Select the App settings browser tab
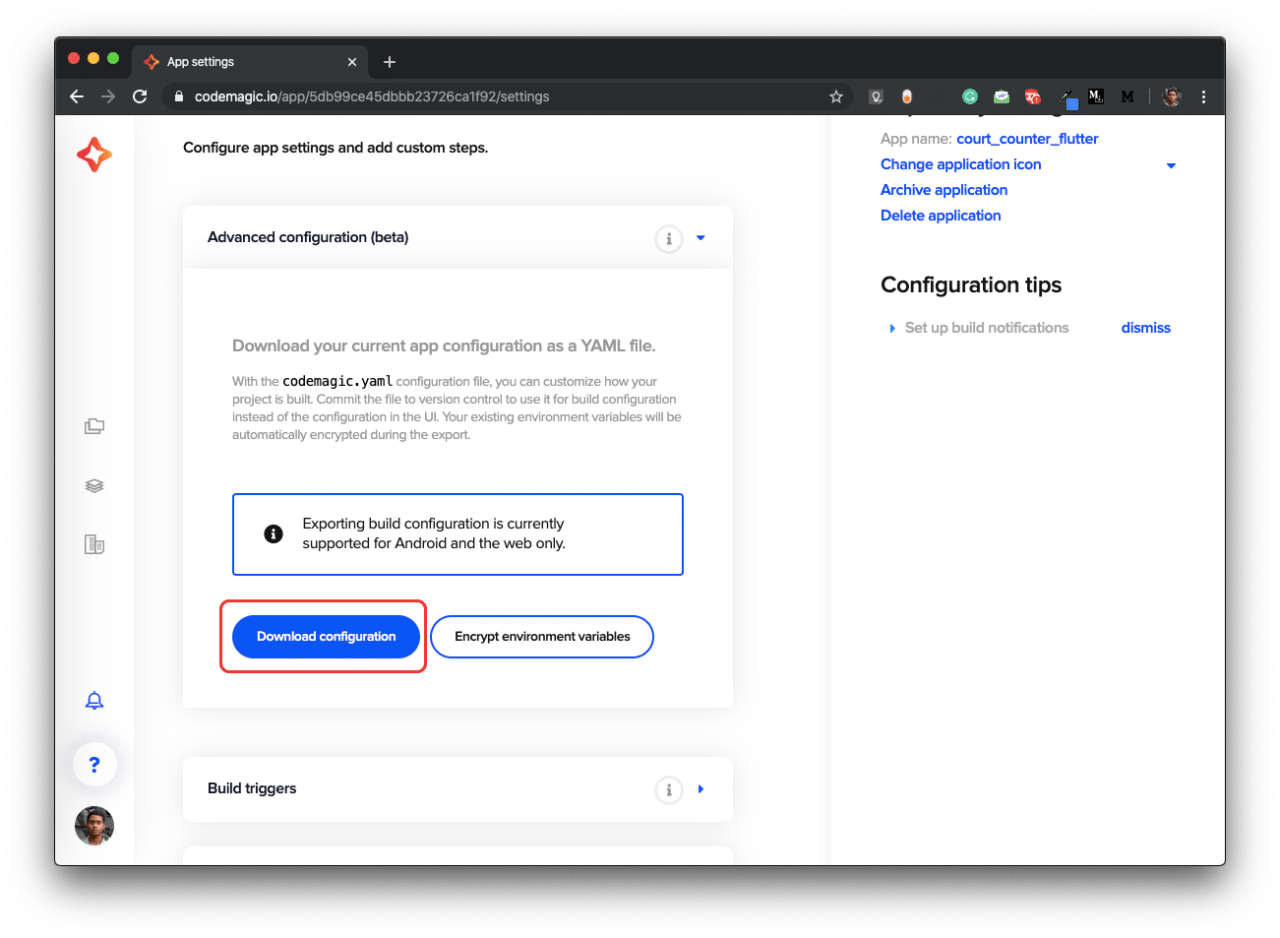This screenshot has height=938, width=1280. click(x=250, y=62)
